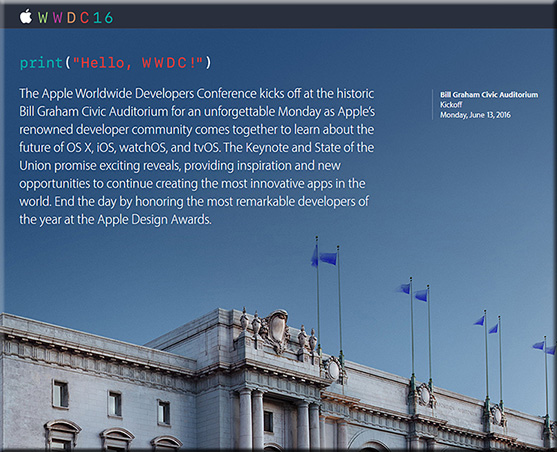Click the teal word print in heading
Image resolution: width=557 pixels, height=452 pixels.
[x=42, y=63]
